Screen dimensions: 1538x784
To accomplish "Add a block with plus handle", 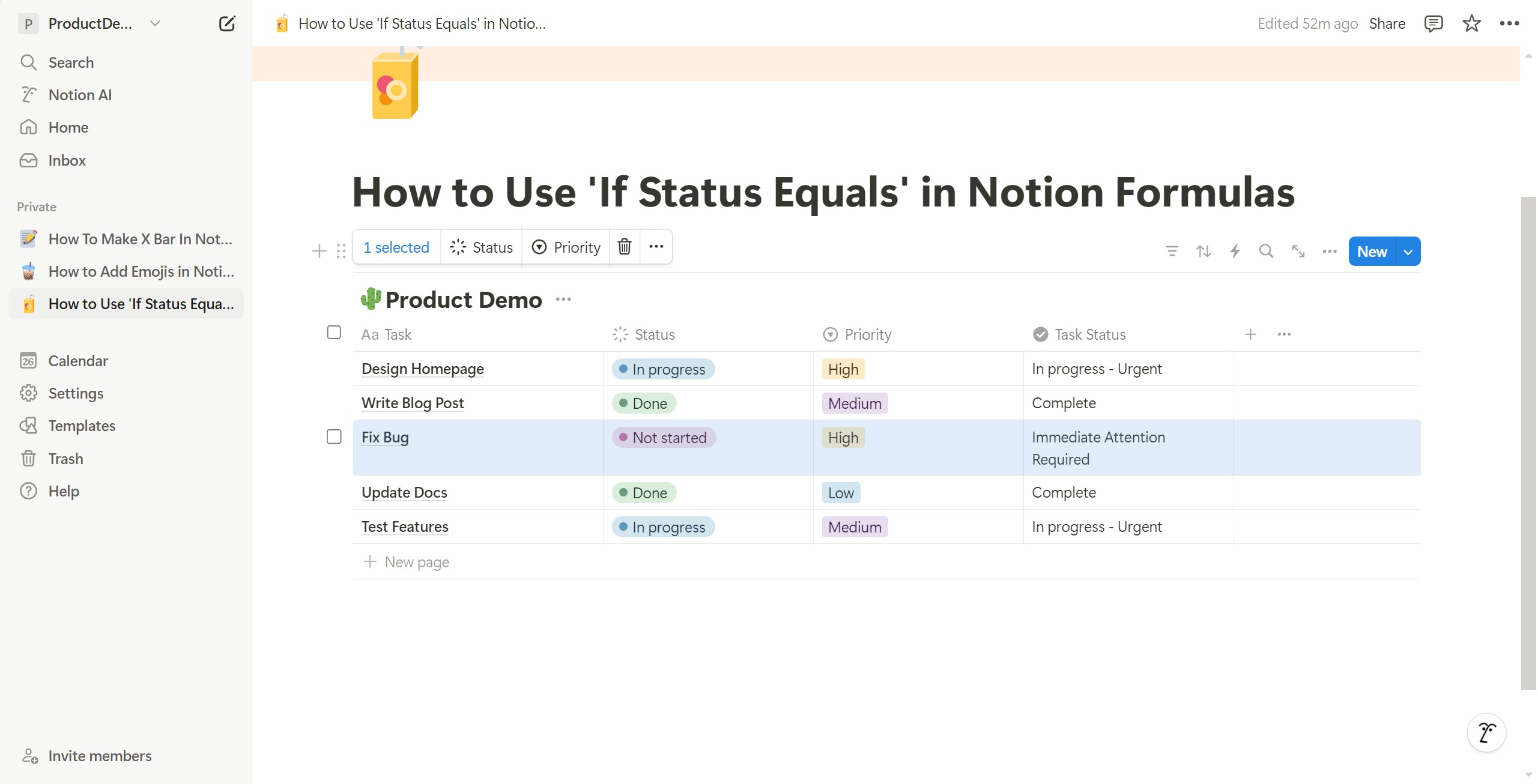I will coord(319,251).
